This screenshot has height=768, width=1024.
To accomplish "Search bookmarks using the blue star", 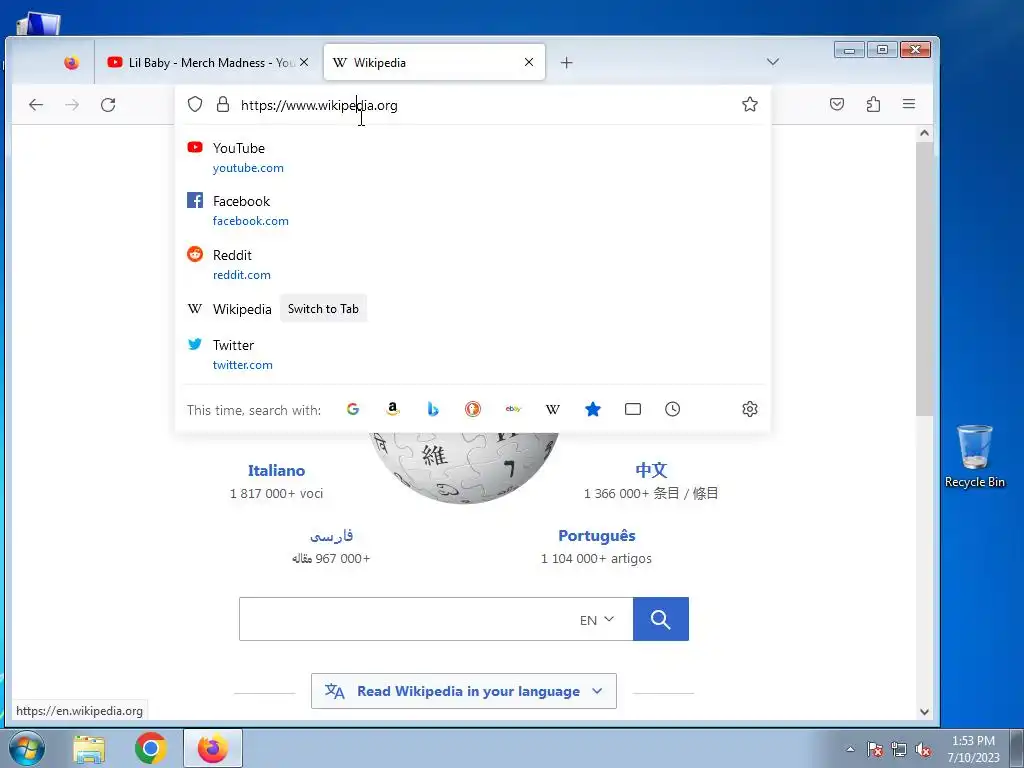I will (x=592, y=409).
